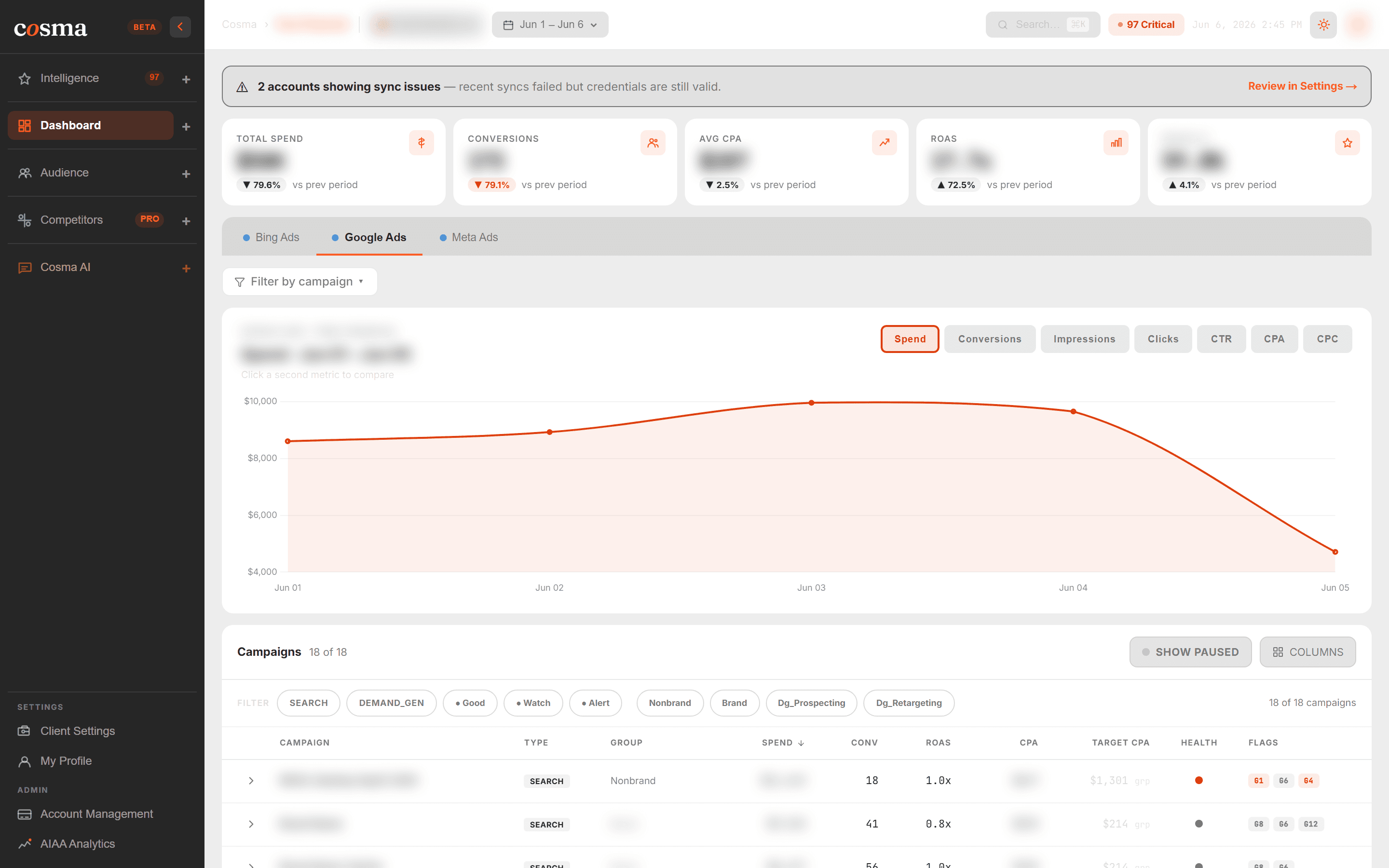Viewport: 1389px width, 868px height.
Task: Expand the Nonbrand campaign row
Action: click(x=251, y=781)
